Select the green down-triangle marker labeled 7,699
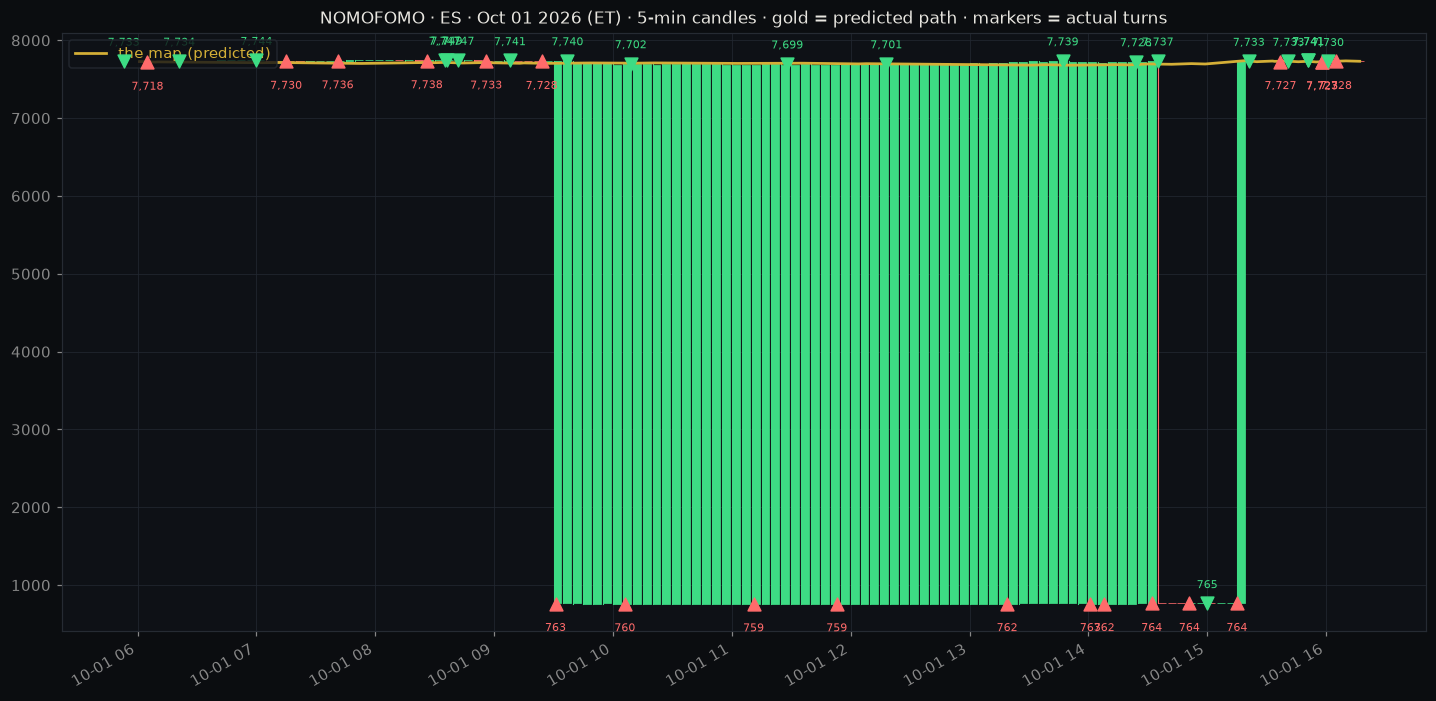Image resolution: width=1436 pixels, height=701 pixels. [787, 64]
